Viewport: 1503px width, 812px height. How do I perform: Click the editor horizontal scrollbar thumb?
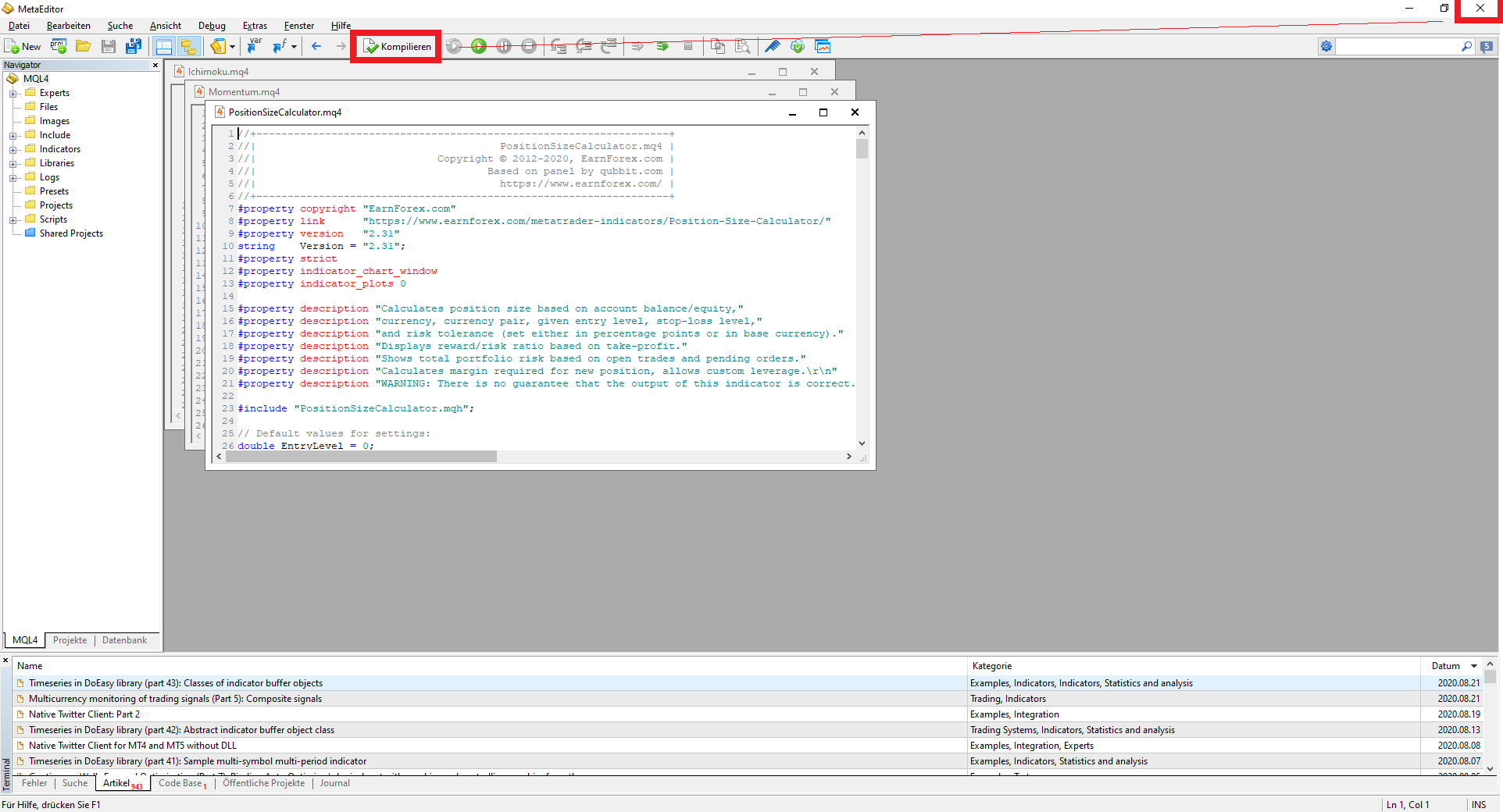click(x=361, y=457)
